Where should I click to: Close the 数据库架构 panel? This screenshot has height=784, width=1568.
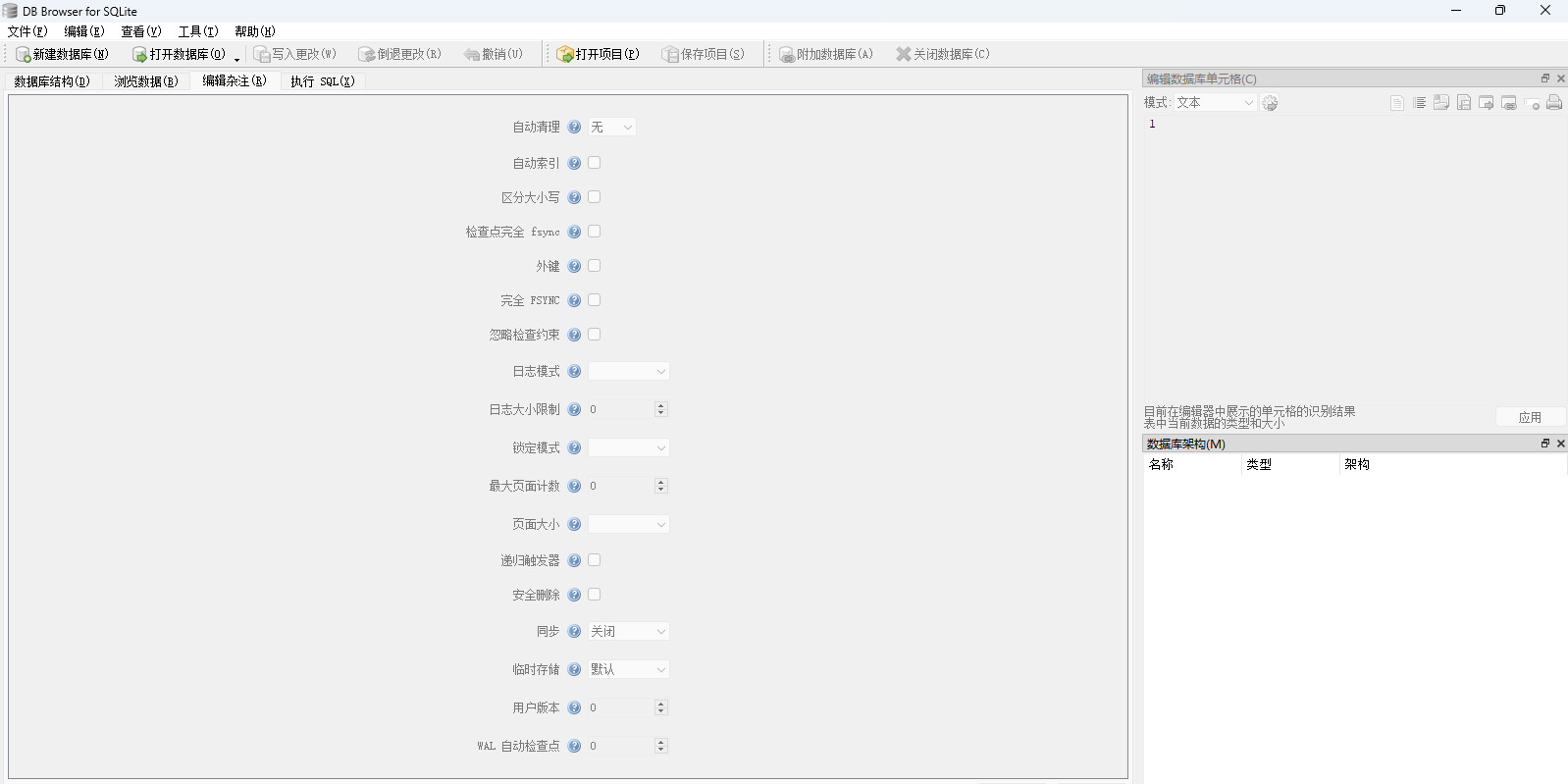pos(1560,444)
